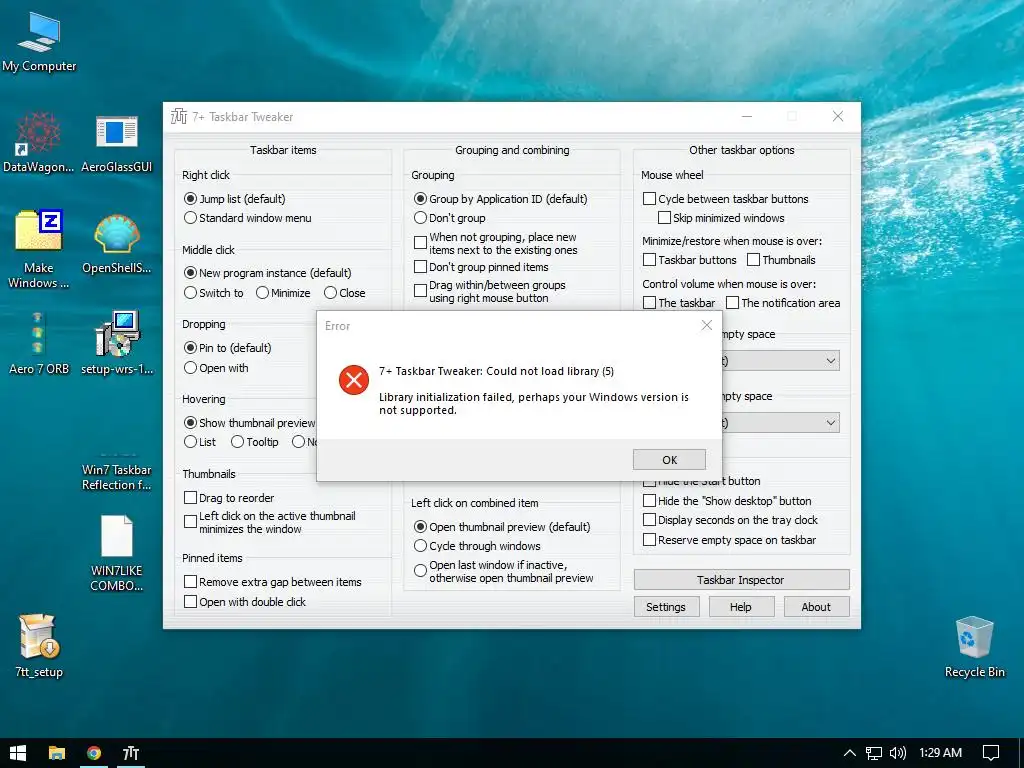Enable Reserve empty space on taskbar
The image size is (1024, 768).
click(729, 540)
